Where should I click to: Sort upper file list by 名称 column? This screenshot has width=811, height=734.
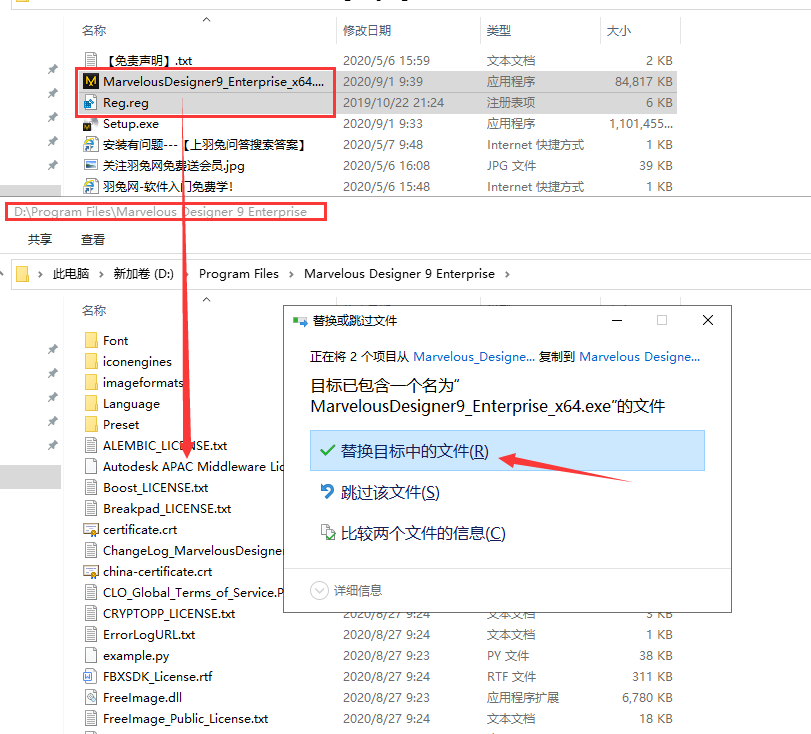click(x=94, y=31)
